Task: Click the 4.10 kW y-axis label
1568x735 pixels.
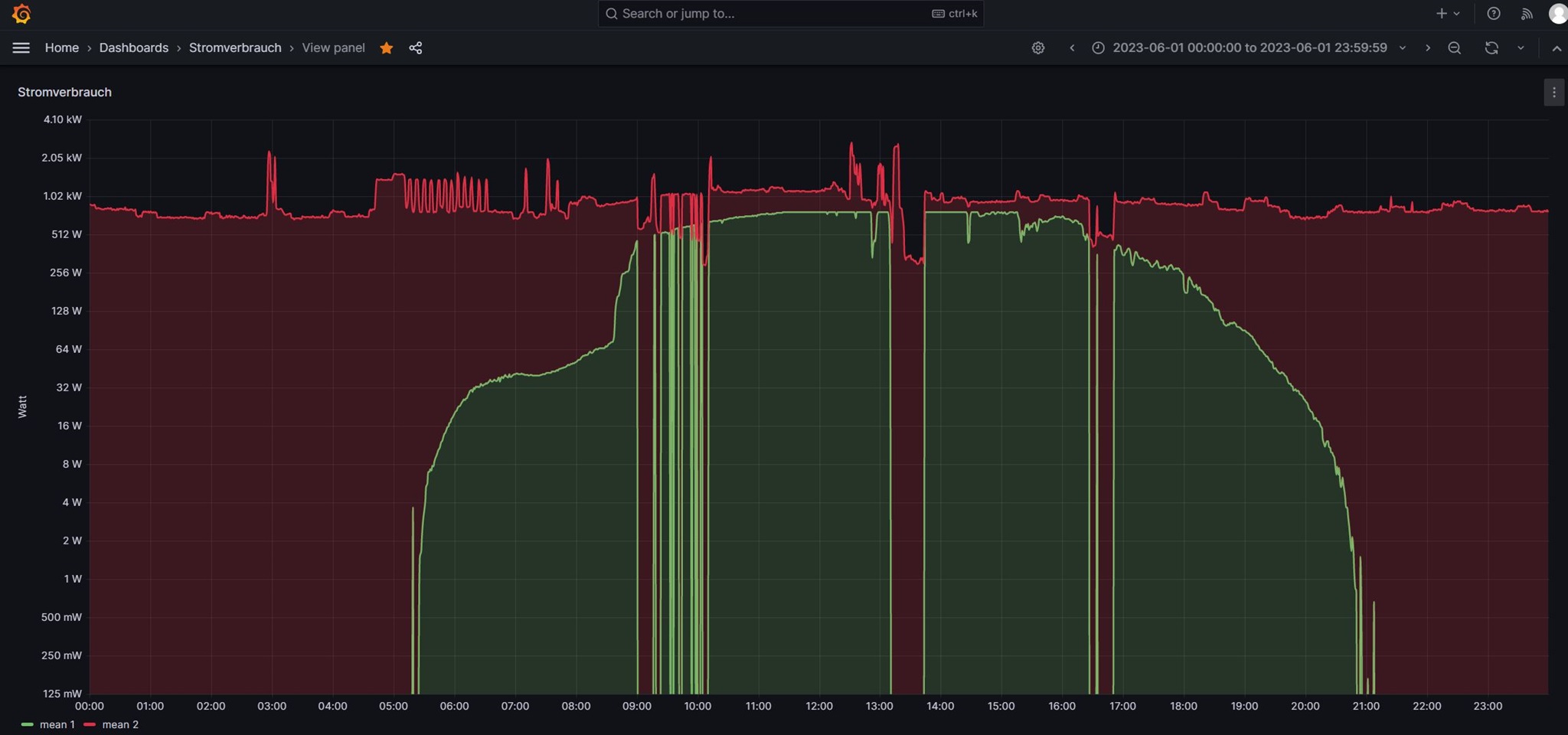Action: pyautogui.click(x=63, y=119)
